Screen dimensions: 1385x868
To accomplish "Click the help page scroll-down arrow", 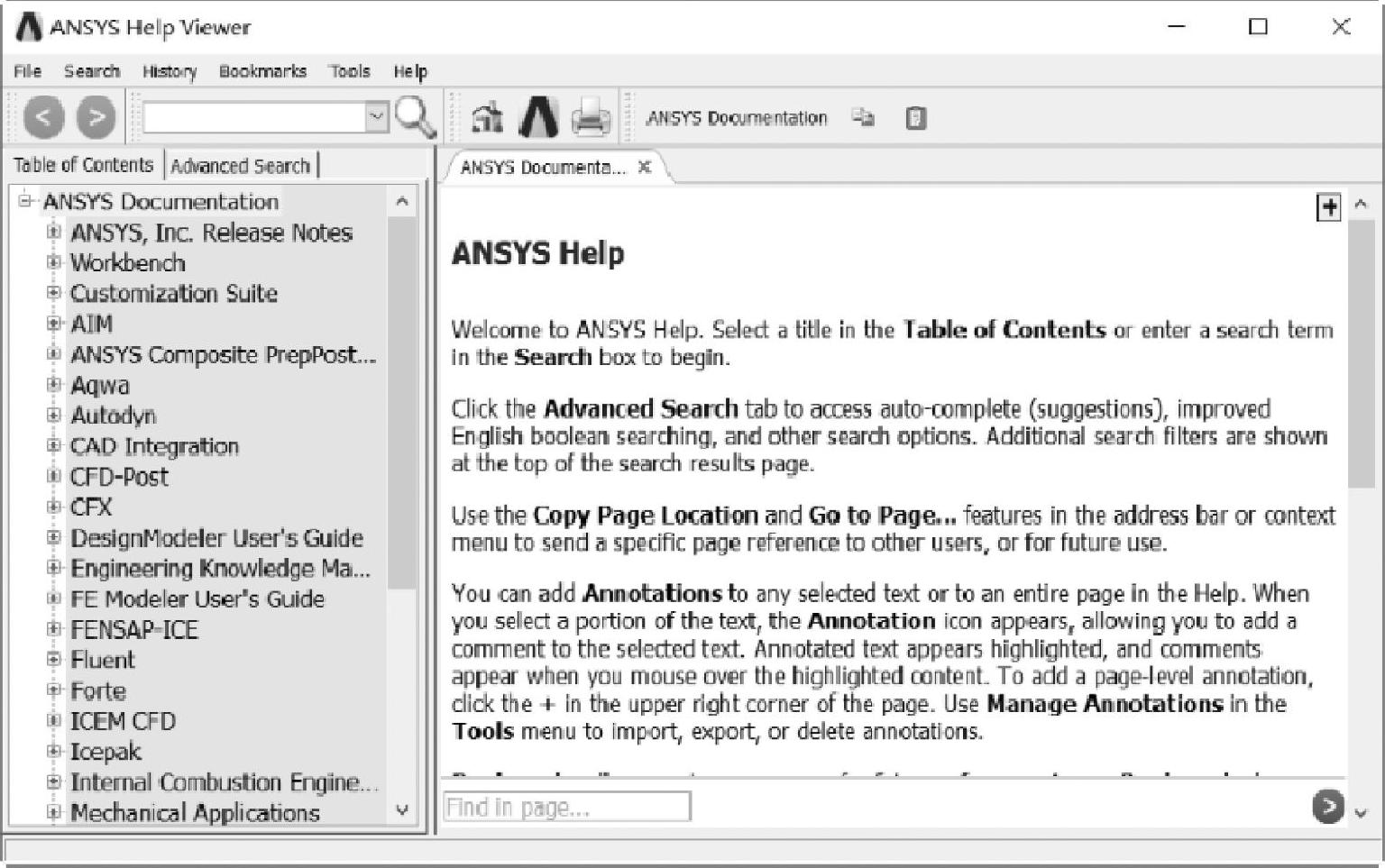I will 1361,812.
